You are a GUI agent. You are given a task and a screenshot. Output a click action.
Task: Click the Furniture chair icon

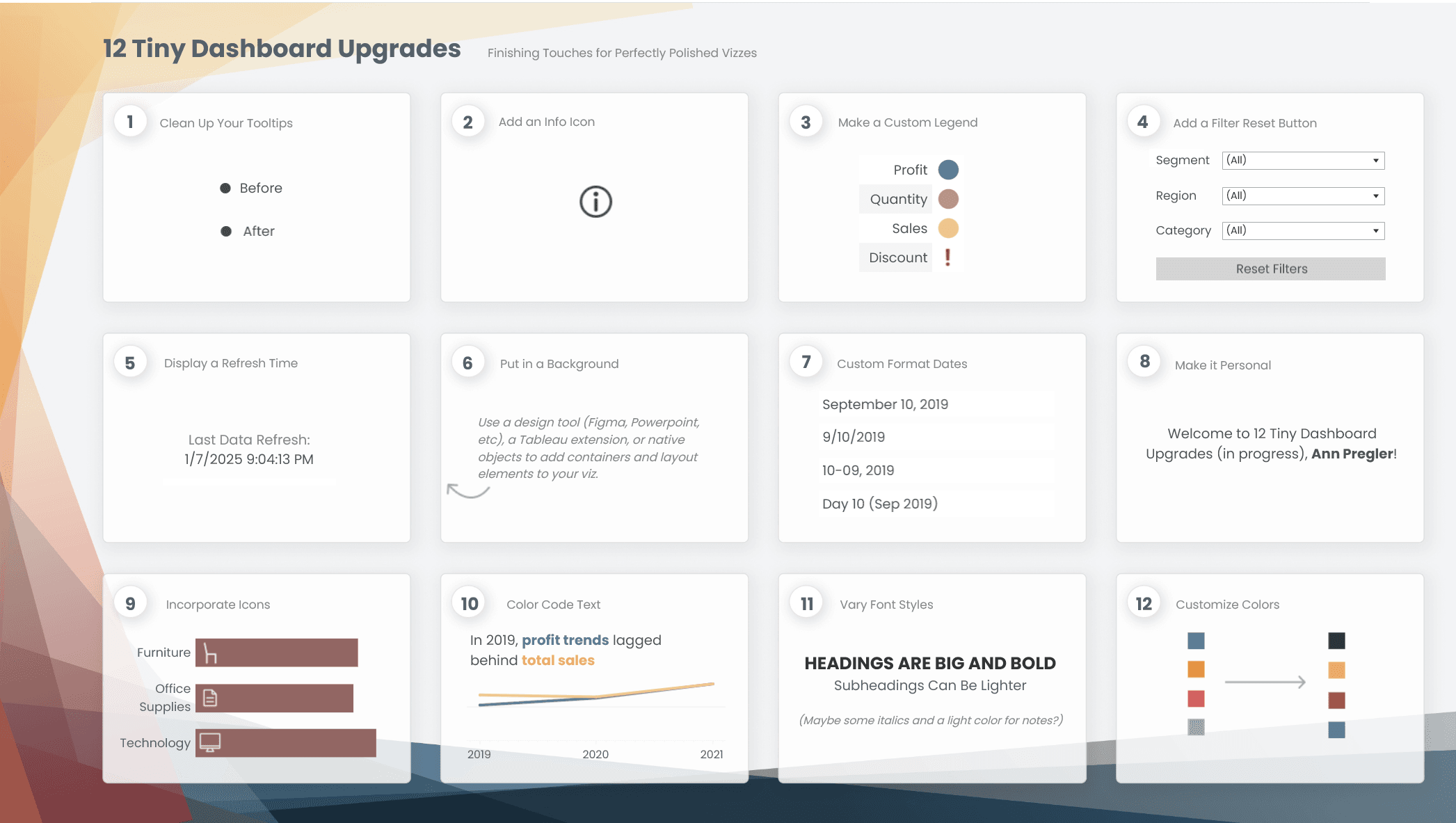210,653
